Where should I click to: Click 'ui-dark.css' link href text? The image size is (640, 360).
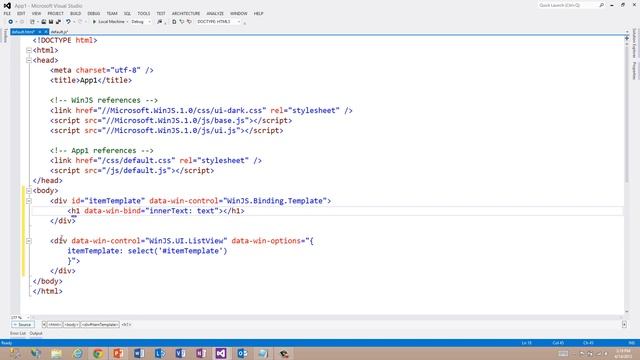239,111
